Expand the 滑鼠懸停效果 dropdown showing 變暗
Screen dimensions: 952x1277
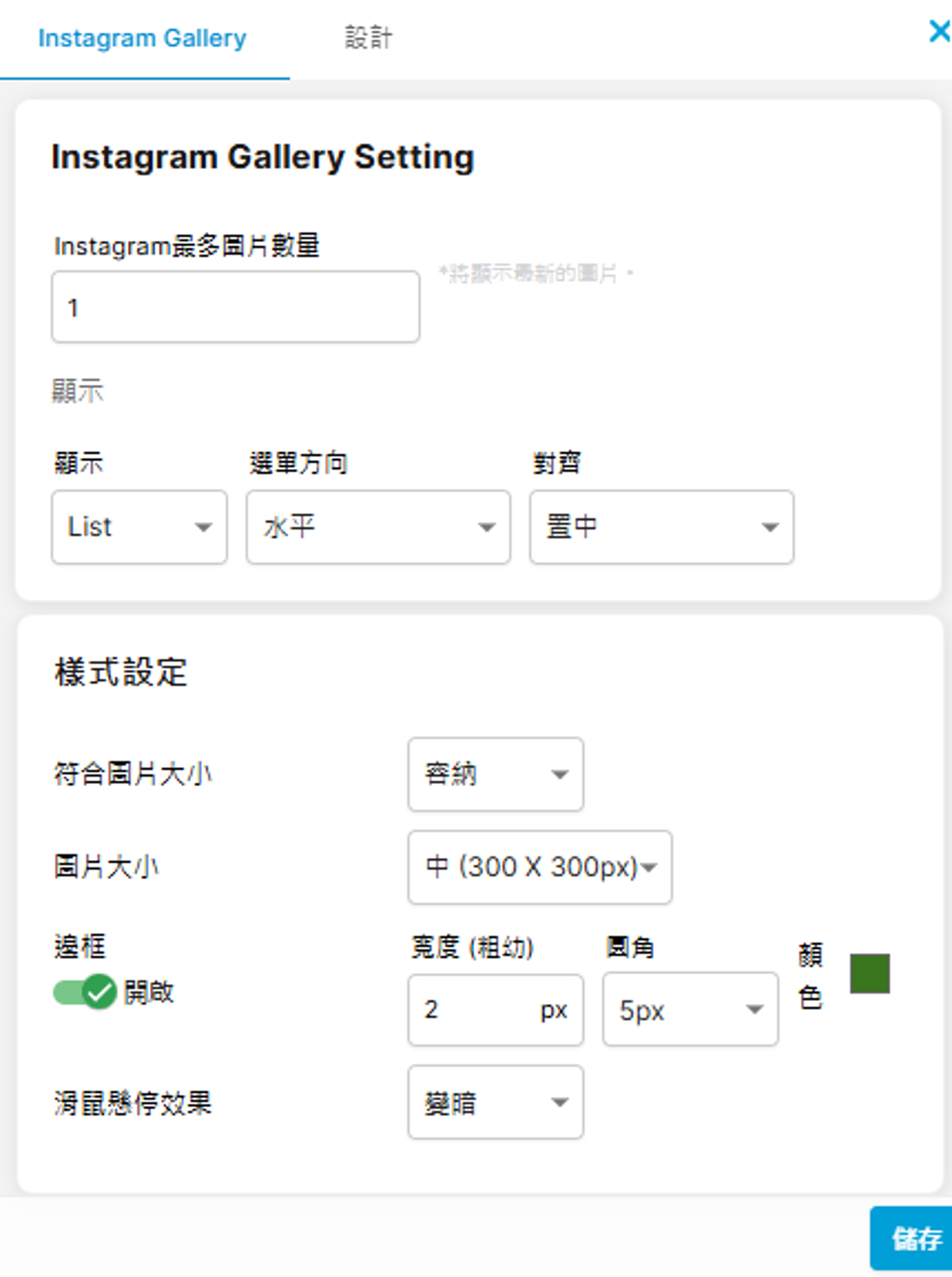tap(495, 1102)
